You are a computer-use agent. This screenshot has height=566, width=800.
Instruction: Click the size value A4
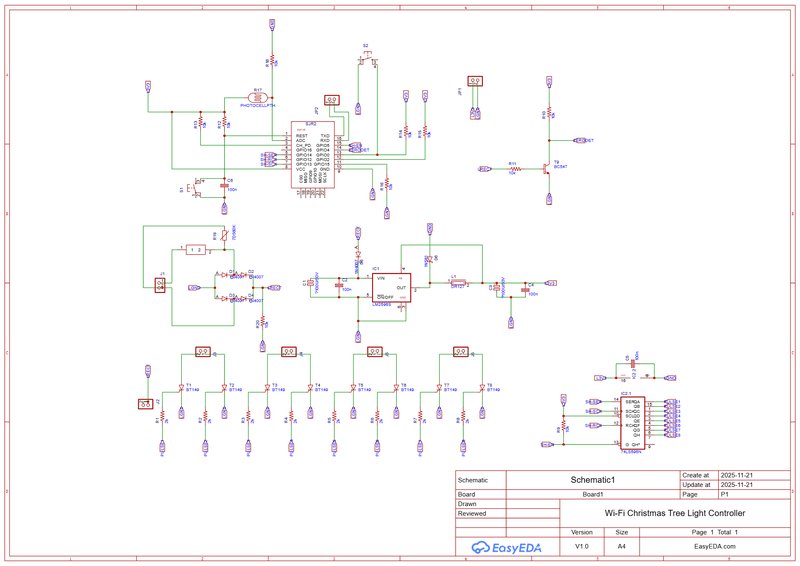tap(621, 546)
